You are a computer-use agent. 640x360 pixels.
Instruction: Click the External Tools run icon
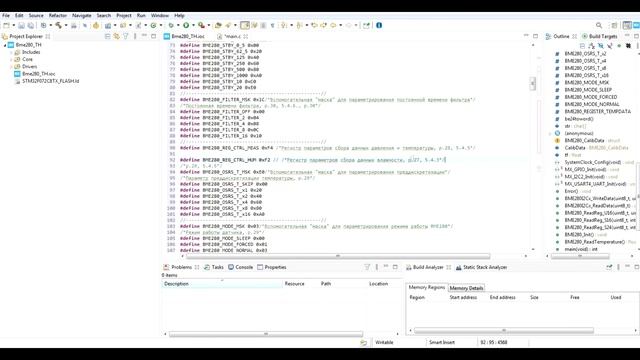point(201,25)
